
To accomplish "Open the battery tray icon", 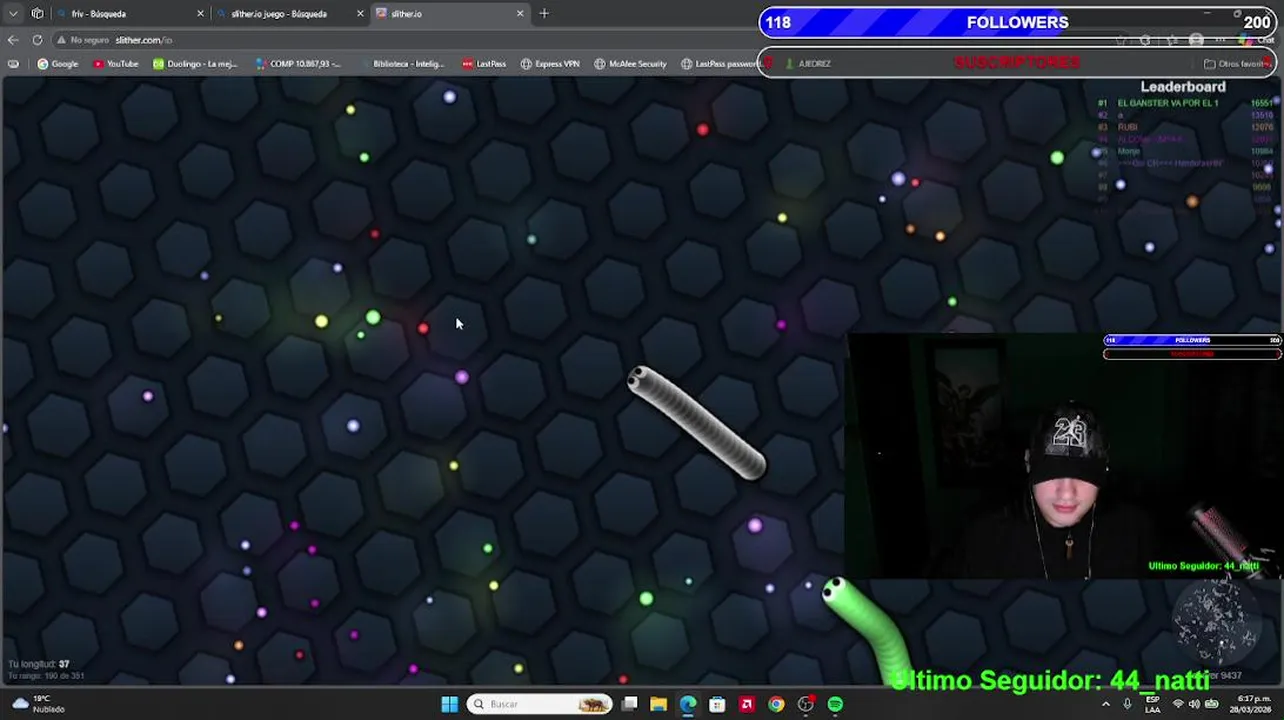I will coord(1212,704).
